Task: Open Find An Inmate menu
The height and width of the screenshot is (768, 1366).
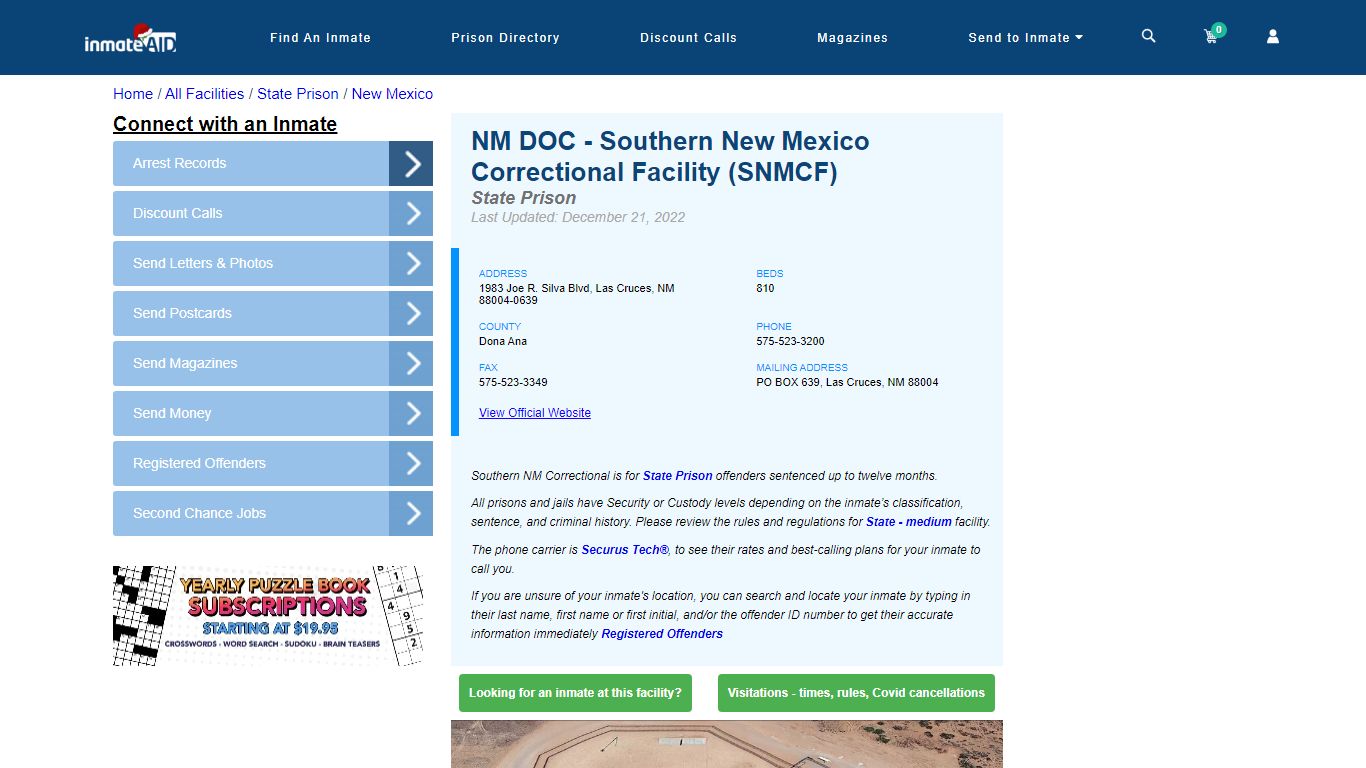Action: pyautogui.click(x=320, y=38)
